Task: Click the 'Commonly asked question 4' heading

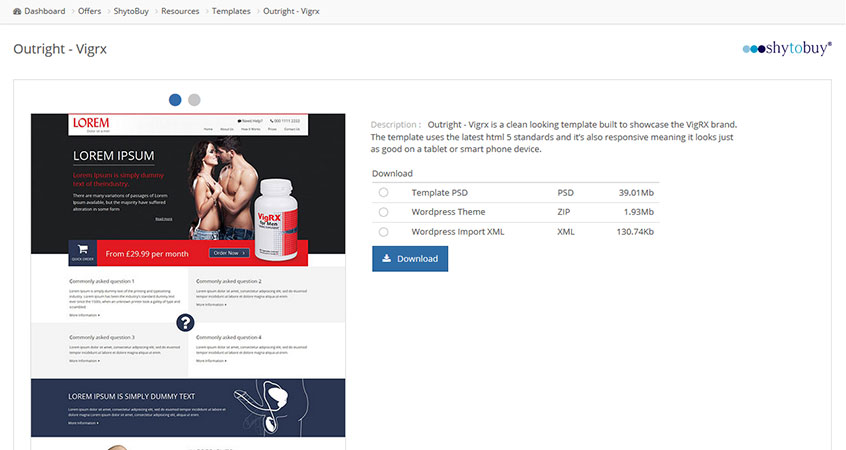Action: 229,337
